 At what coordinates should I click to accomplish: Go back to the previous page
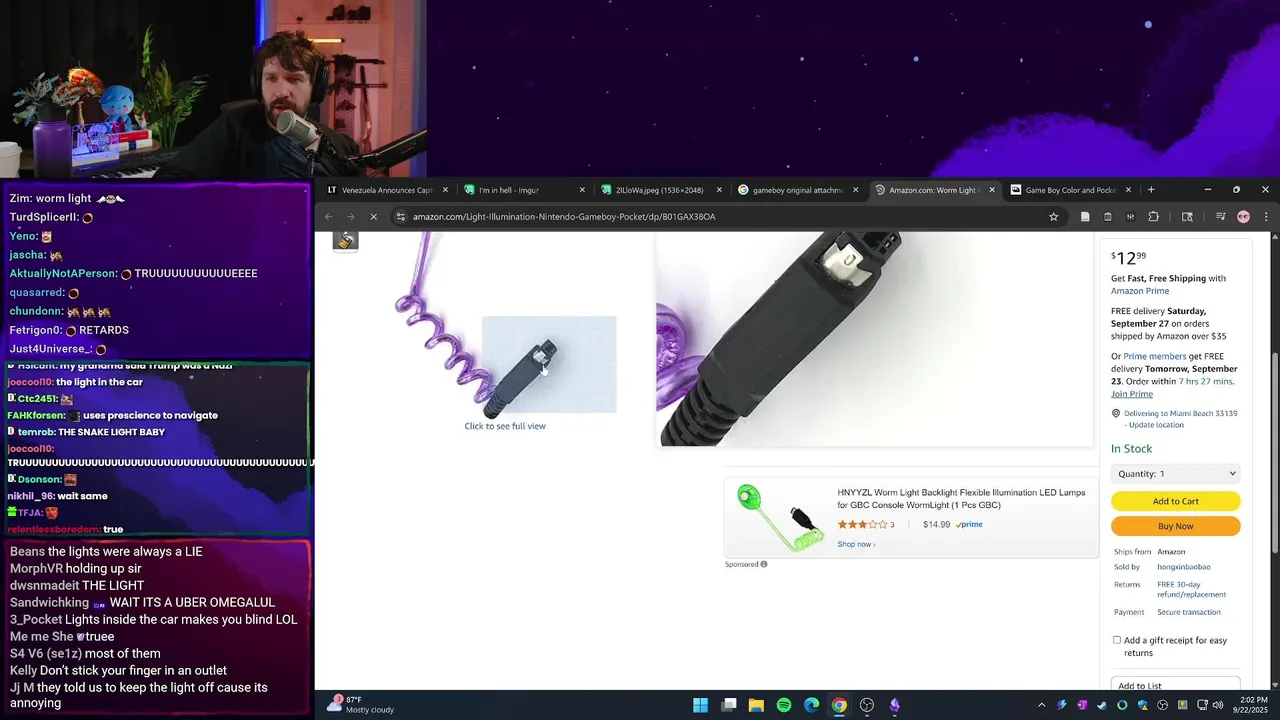point(328,216)
